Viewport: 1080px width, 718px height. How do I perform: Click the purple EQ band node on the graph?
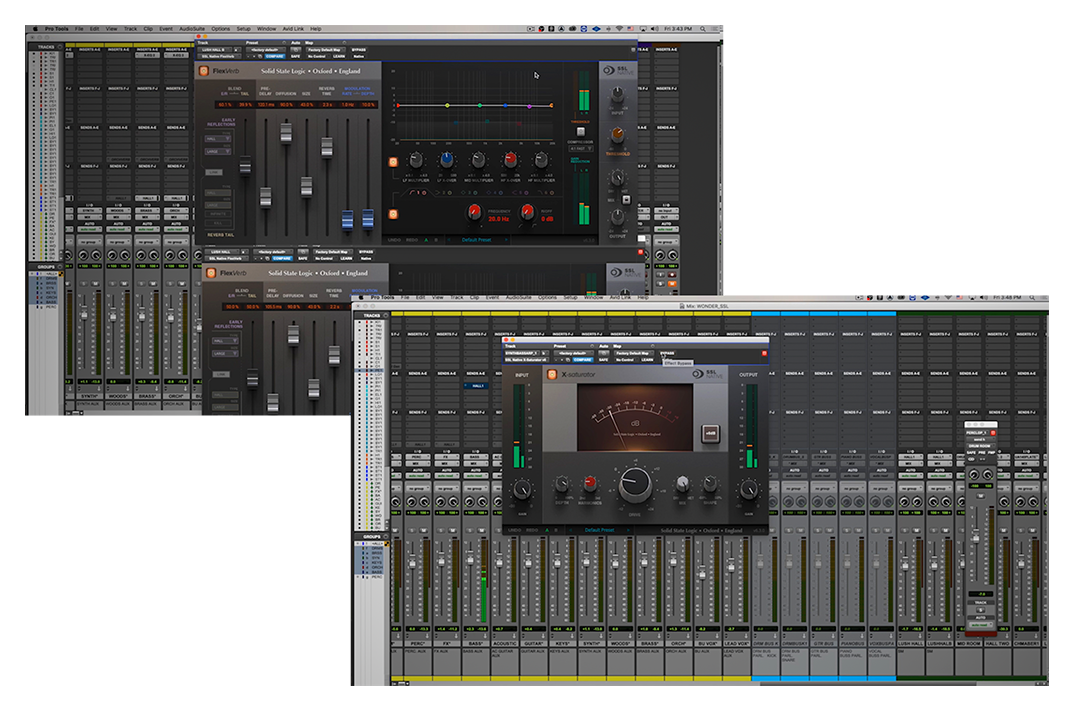pos(529,106)
